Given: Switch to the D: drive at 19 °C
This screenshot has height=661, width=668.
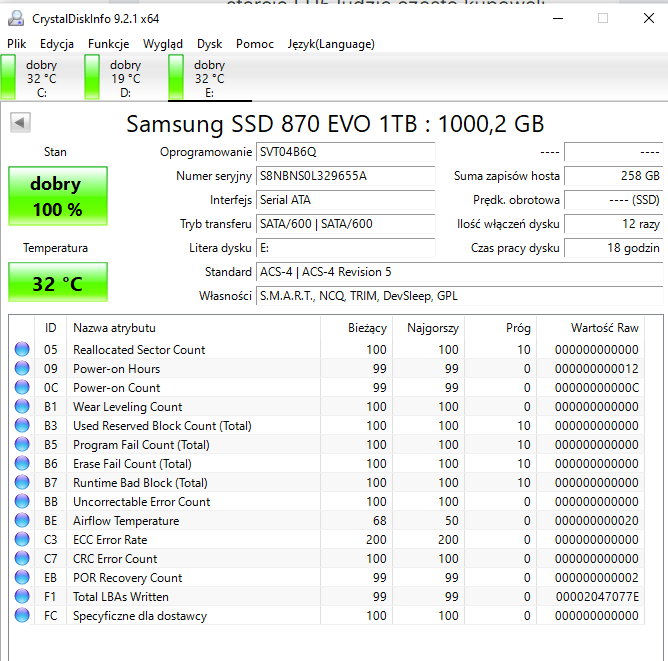Looking at the screenshot, I should [x=126, y=78].
